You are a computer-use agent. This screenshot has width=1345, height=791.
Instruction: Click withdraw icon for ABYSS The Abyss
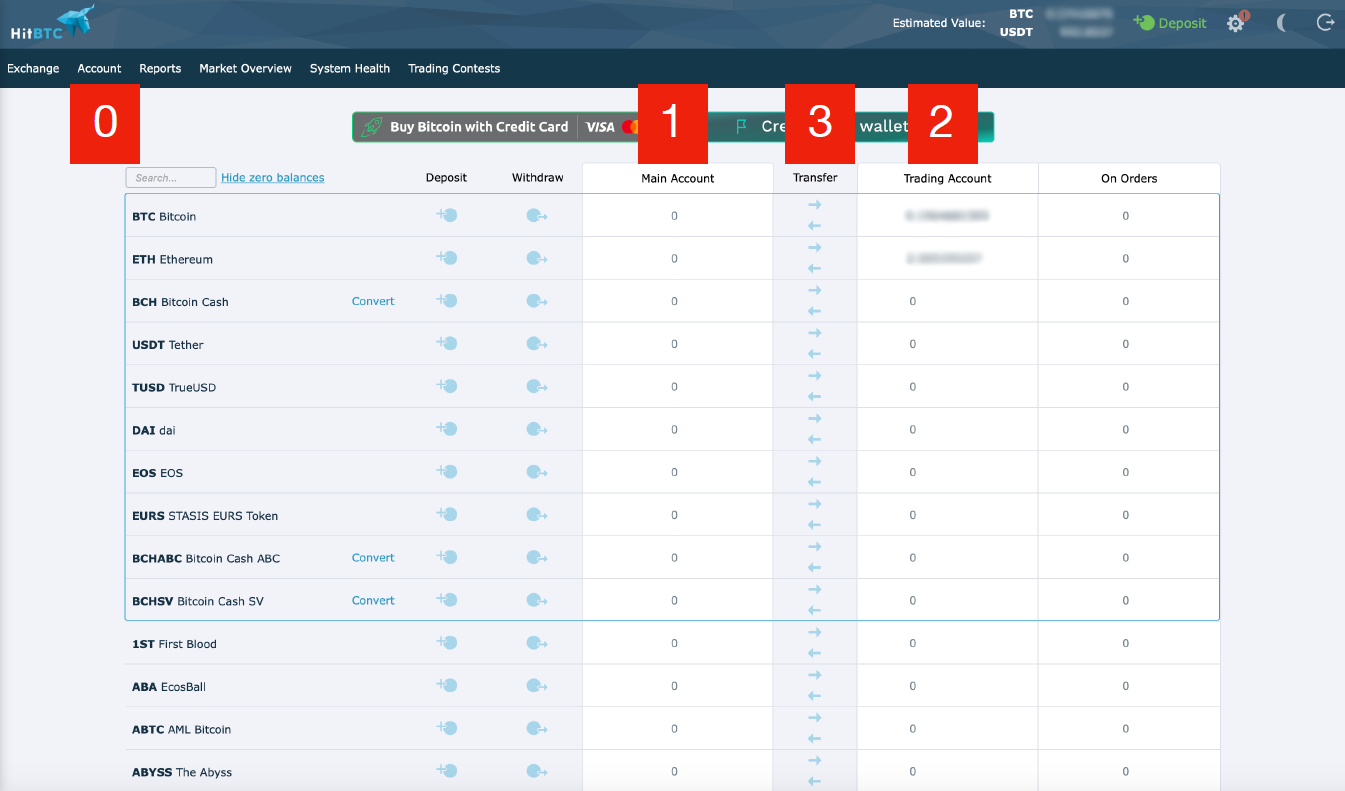(537, 772)
